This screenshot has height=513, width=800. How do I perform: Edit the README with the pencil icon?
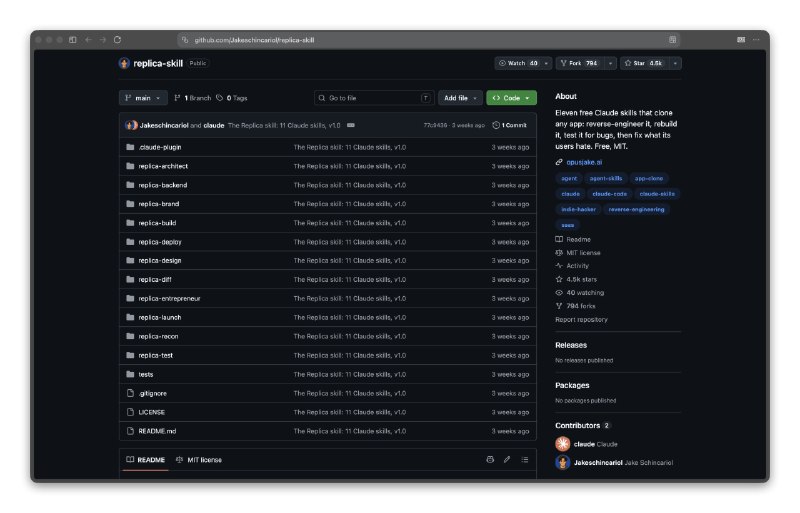click(x=507, y=460)
